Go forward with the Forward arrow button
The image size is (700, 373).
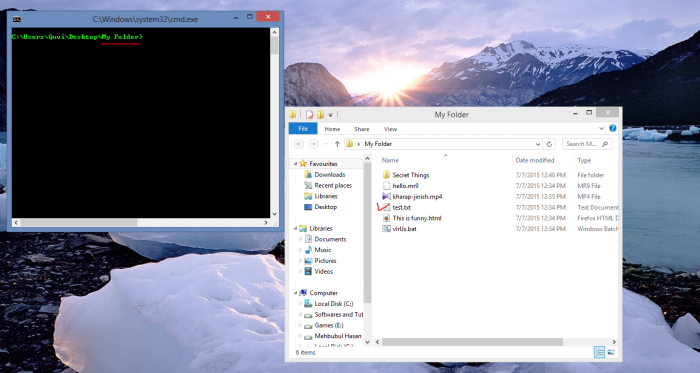(313, 144)
